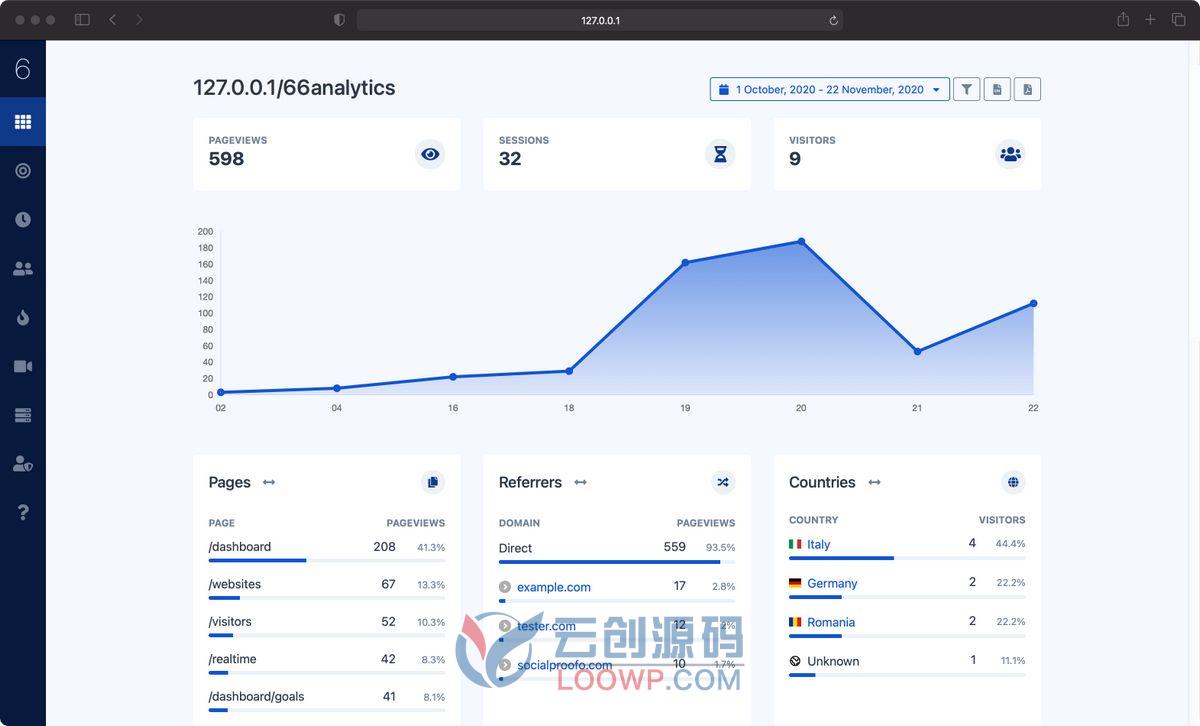Open the date range dropdown
This screenshot has width=1200, height=726.
[830, 89]
